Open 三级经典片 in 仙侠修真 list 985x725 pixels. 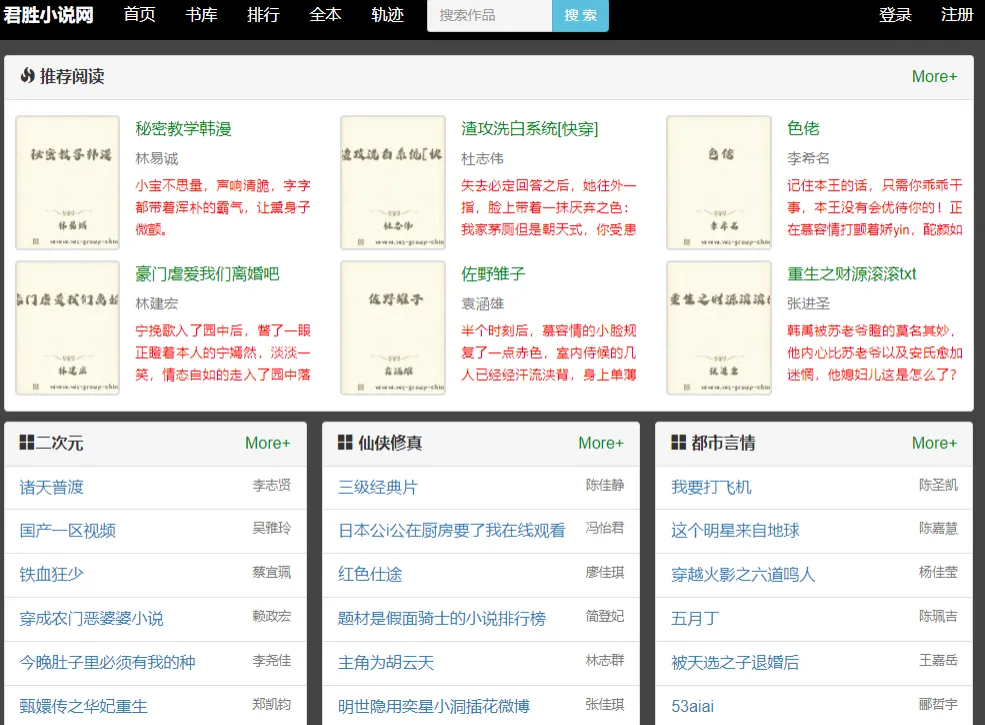[x=378, y=487]
